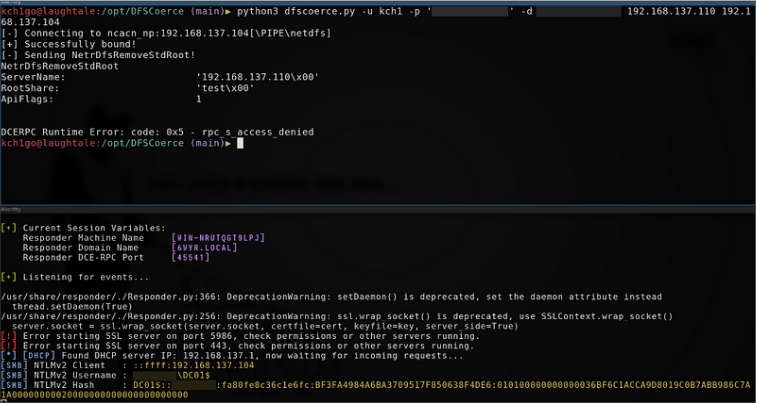Click the 'DCERPC Runtime Error' rpc_s_access_denied line
Viewport: 758px width, 403px height.
click(x=158, y=132)
